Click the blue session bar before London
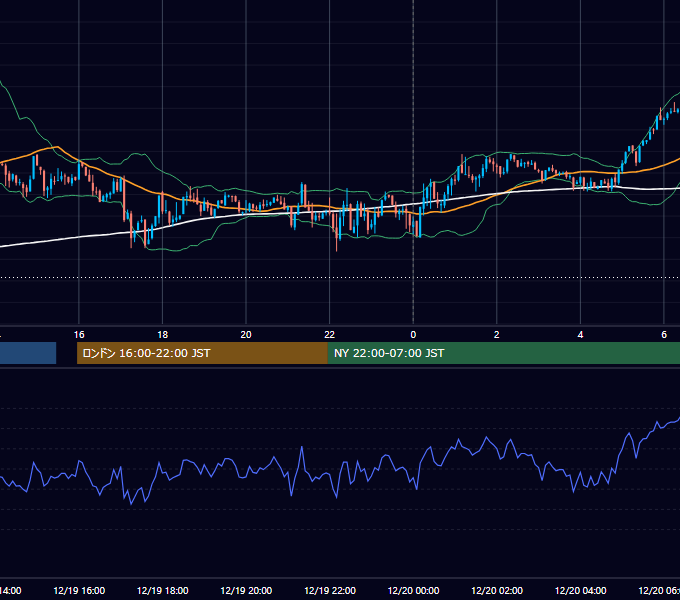This screenshot has height=600, width=680. pos(28,353)
